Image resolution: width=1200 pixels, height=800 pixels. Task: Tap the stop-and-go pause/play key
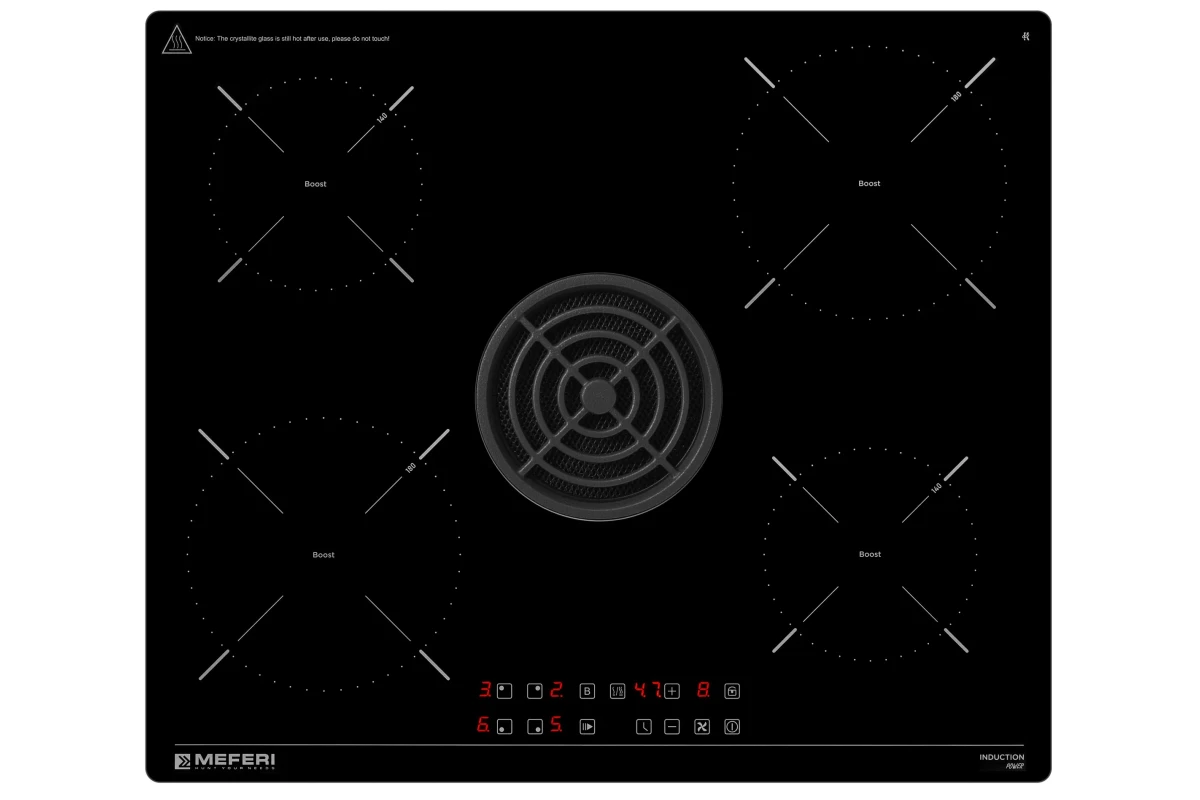click(x=587, y=727)
